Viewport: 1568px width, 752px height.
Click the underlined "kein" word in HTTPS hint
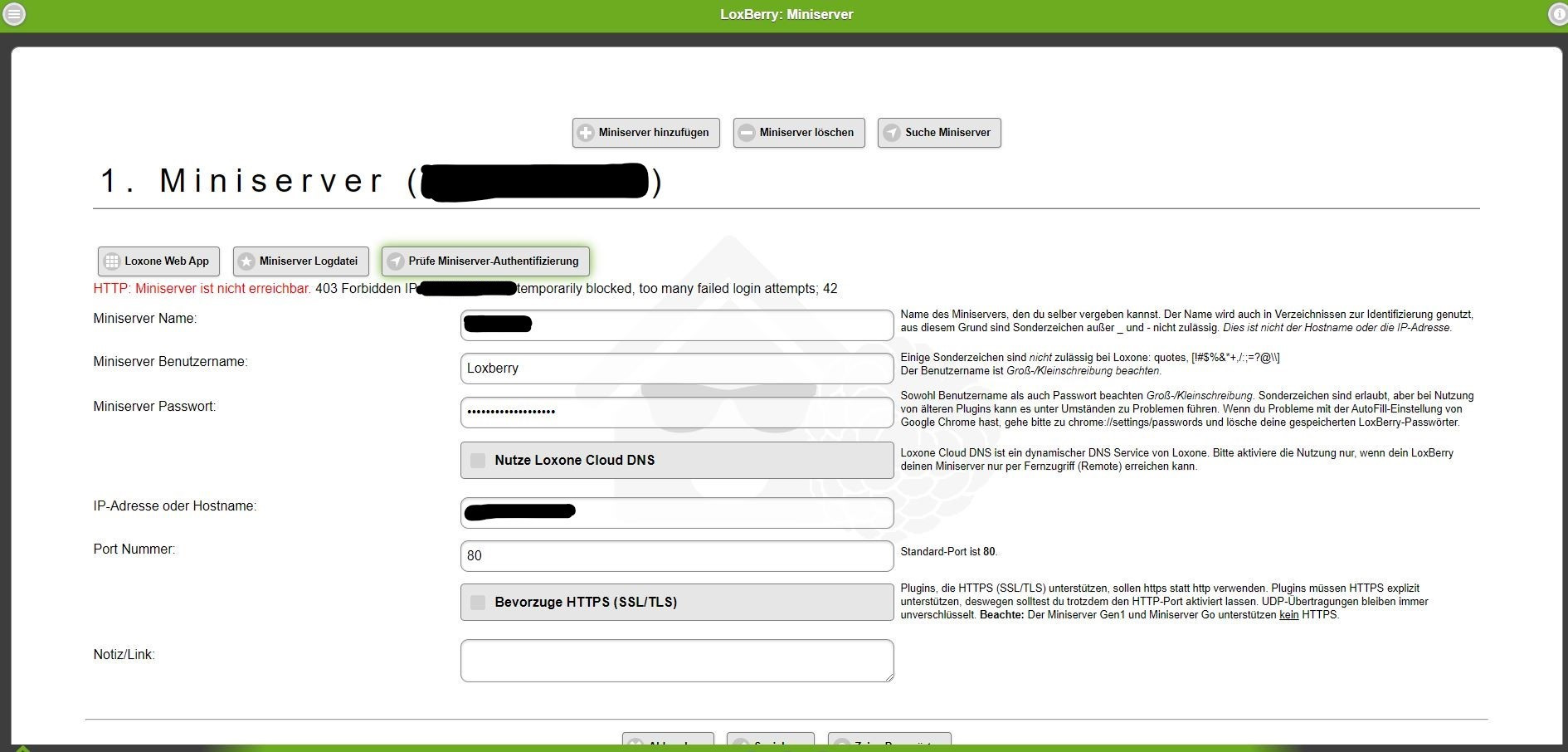[1289, 615]
